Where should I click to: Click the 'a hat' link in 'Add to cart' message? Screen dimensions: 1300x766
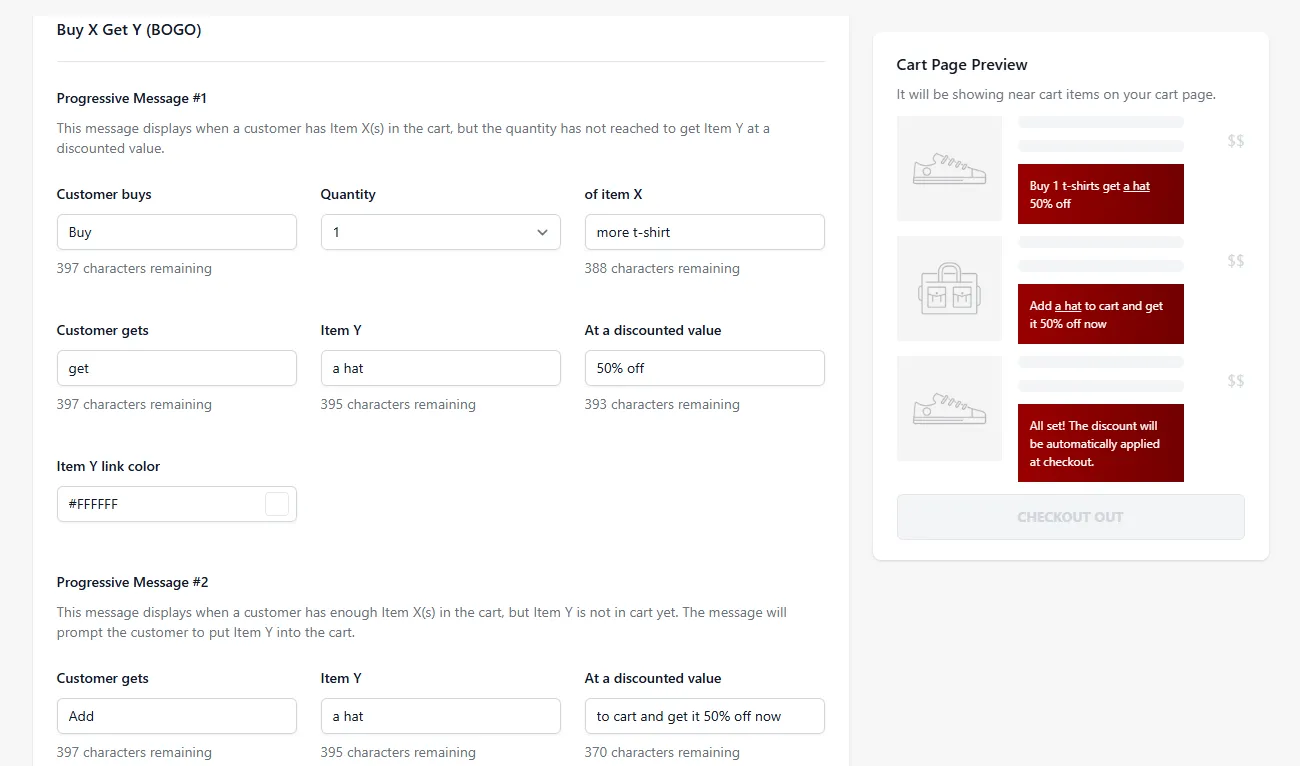click(1068, 306)
